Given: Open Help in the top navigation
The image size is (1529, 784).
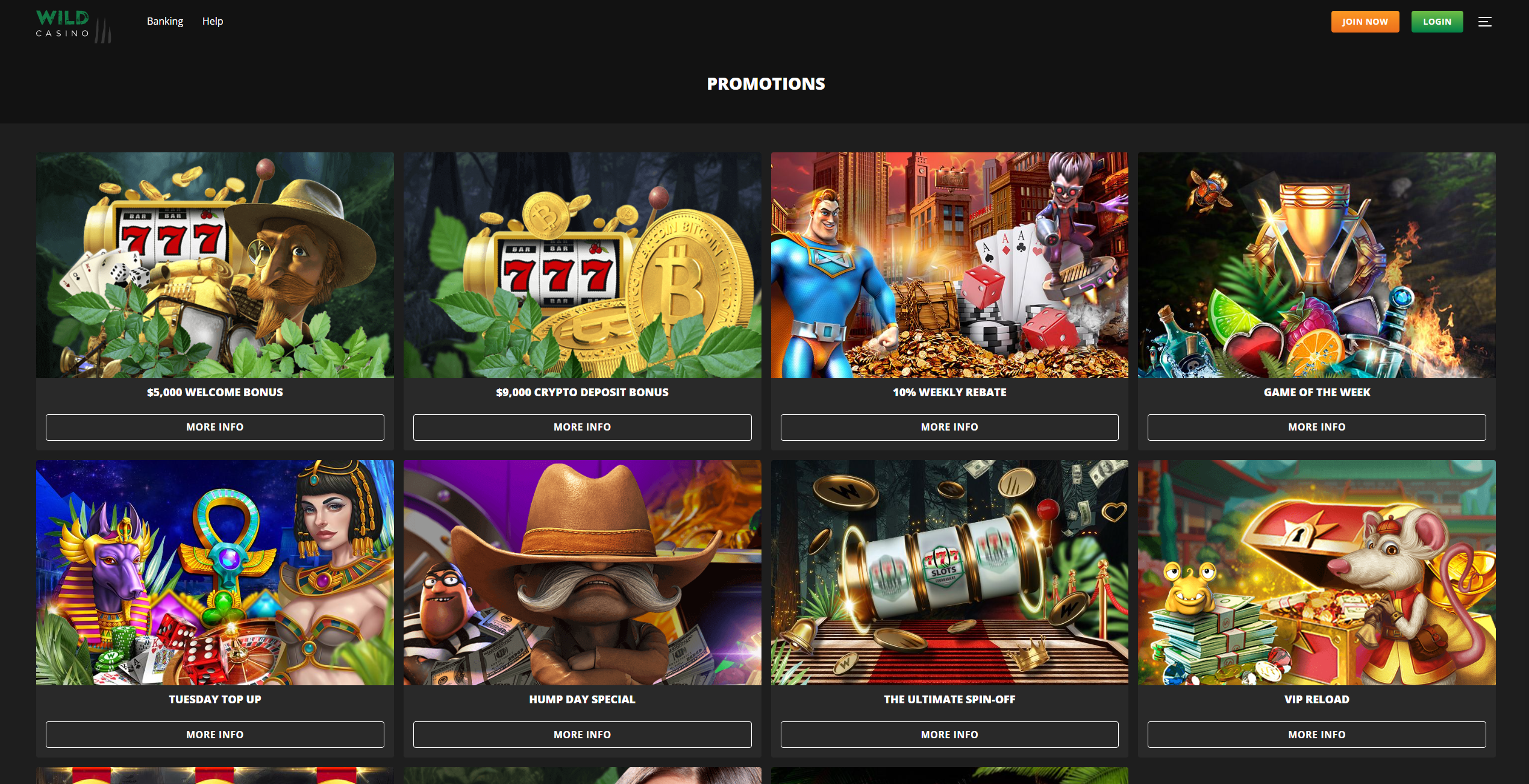Looking at the screenshot, I should 213,21.
